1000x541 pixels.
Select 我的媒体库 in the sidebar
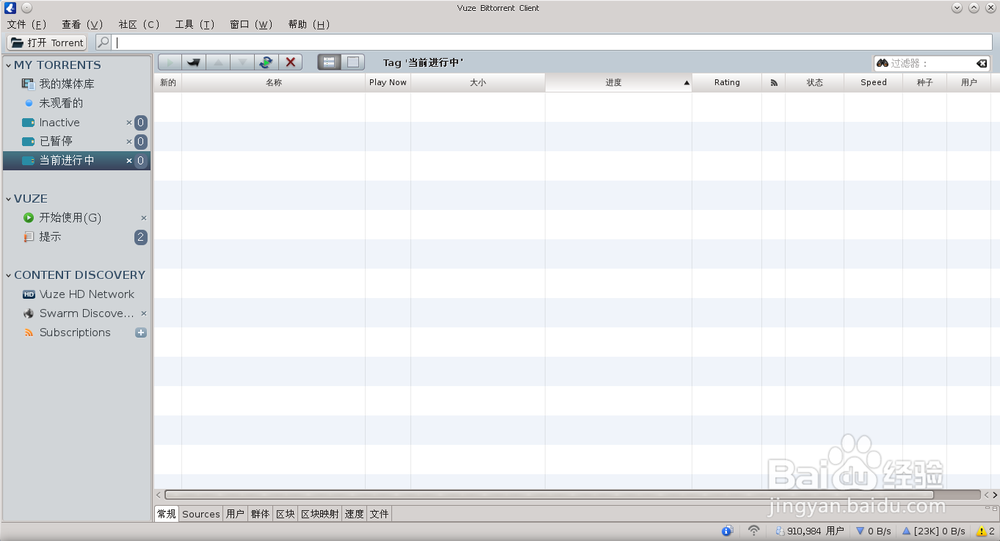coord(66,84)
